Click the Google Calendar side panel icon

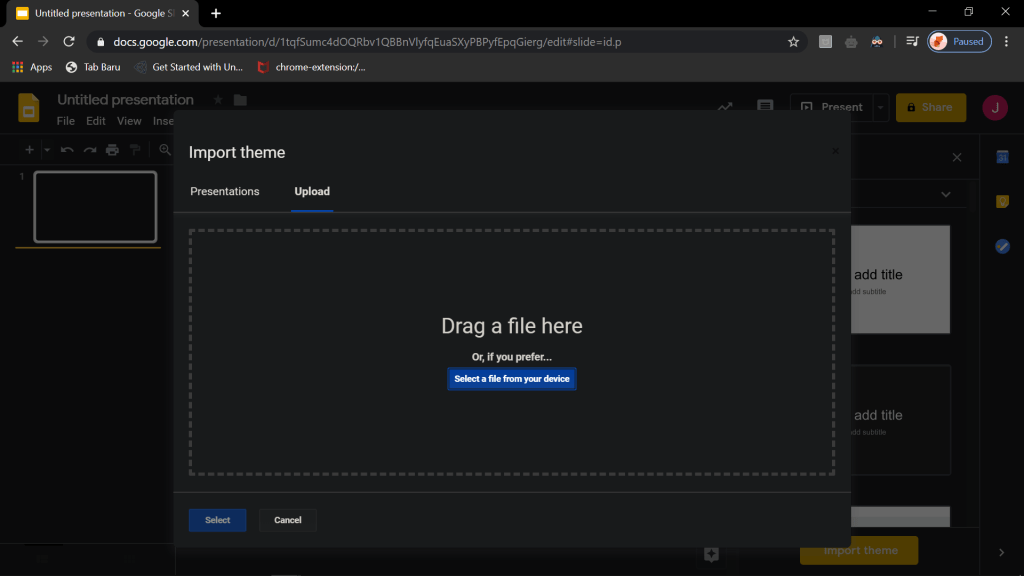1002,157
